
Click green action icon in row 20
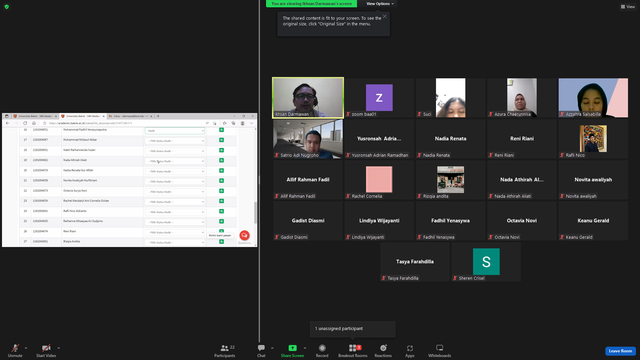[221, 171]
